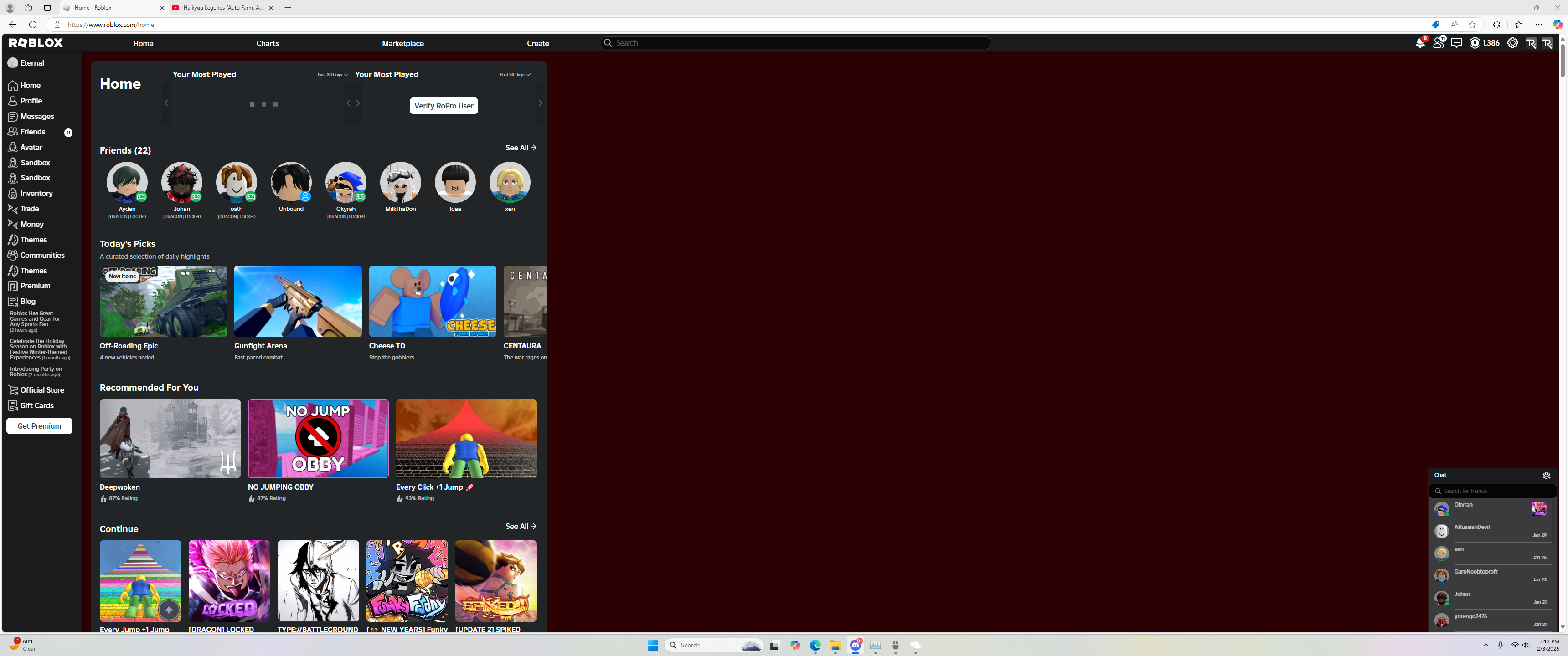Click See All next to Friends (22)
Image resolution: width=1568 pixels, height=656 pixels.
click(x=521, y=148)
